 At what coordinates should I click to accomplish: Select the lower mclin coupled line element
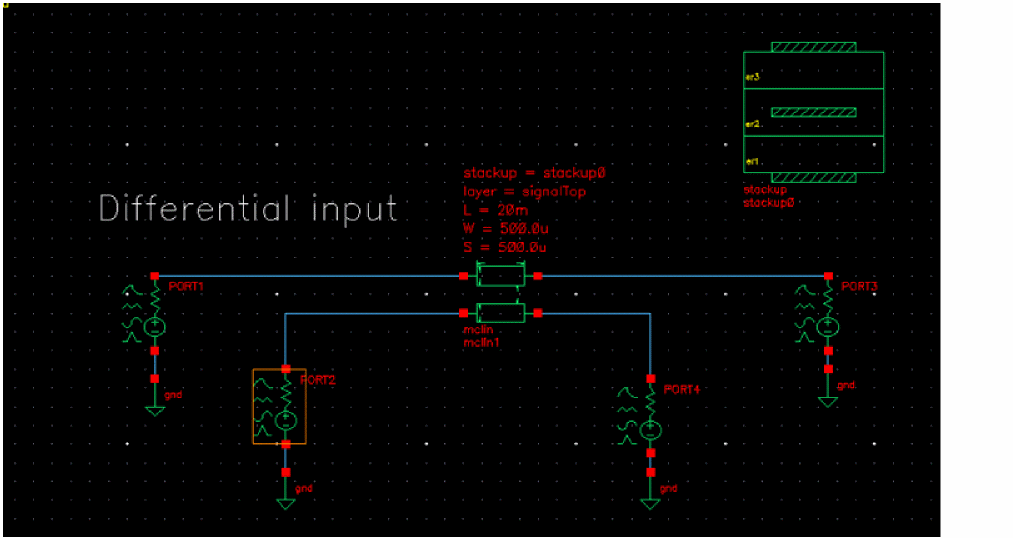501,313
